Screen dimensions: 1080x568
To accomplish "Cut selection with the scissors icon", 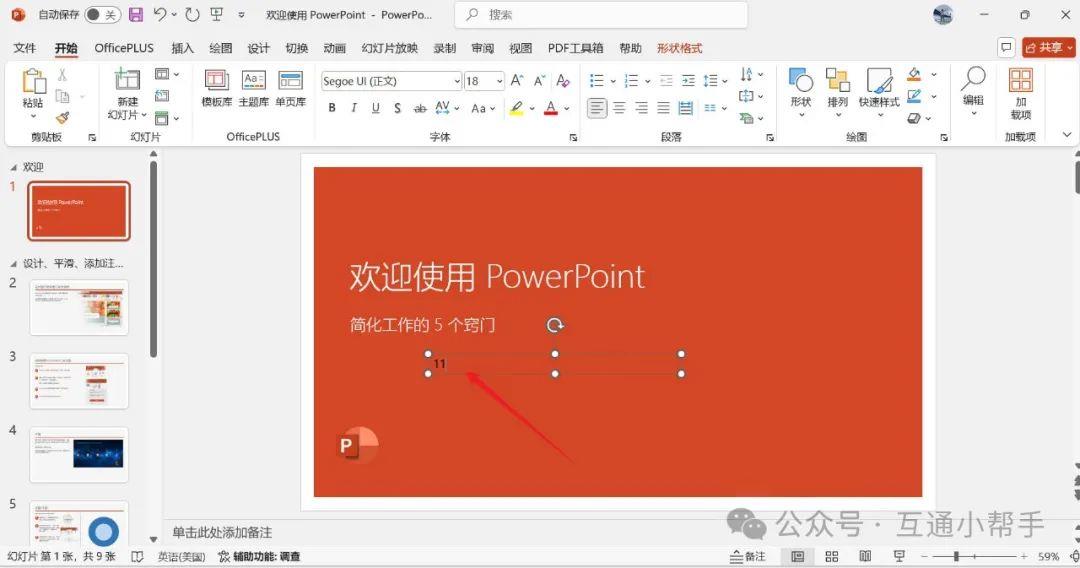I will pos(62,75).
